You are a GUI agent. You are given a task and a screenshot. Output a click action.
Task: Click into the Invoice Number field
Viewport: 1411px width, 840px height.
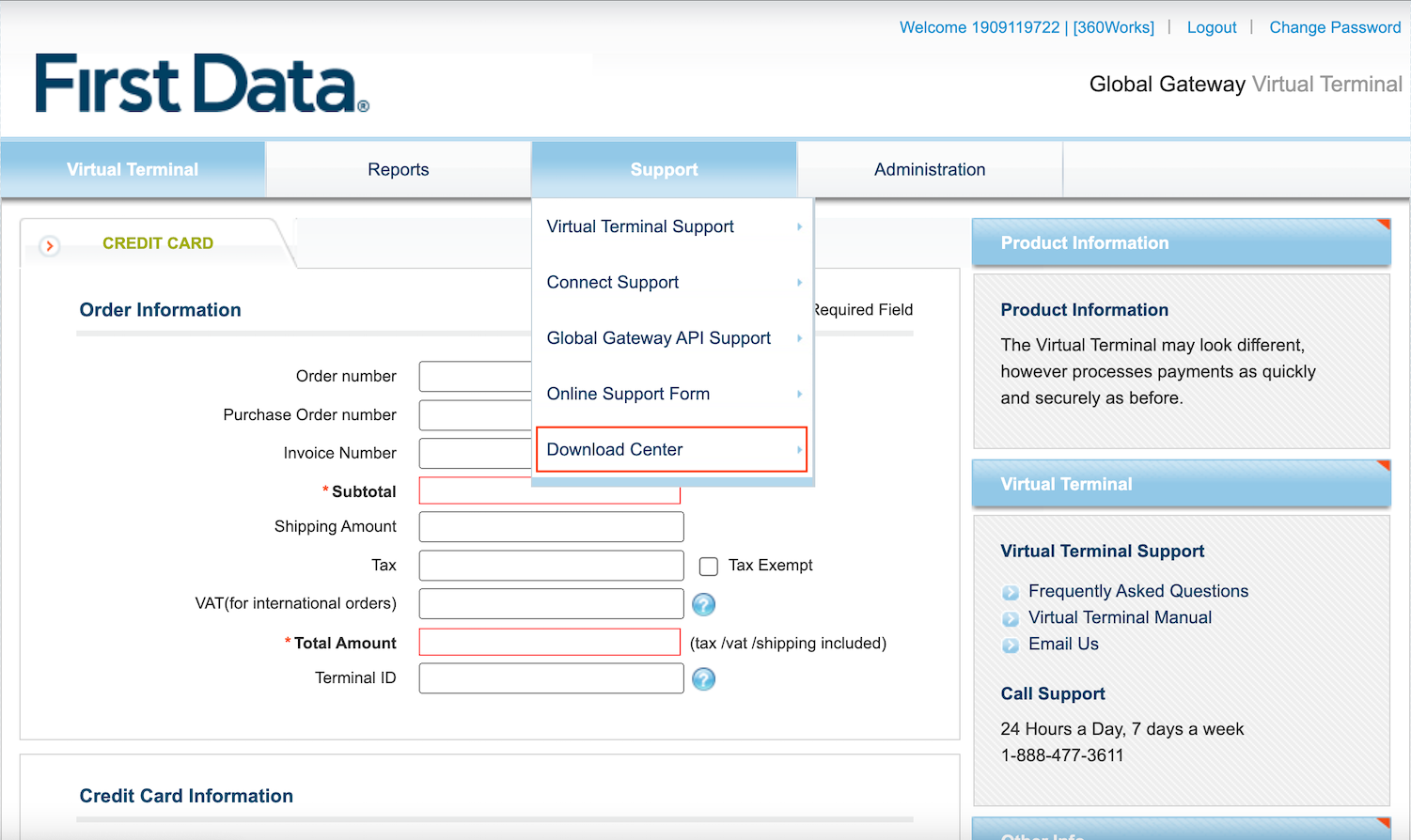pos(476,453)
